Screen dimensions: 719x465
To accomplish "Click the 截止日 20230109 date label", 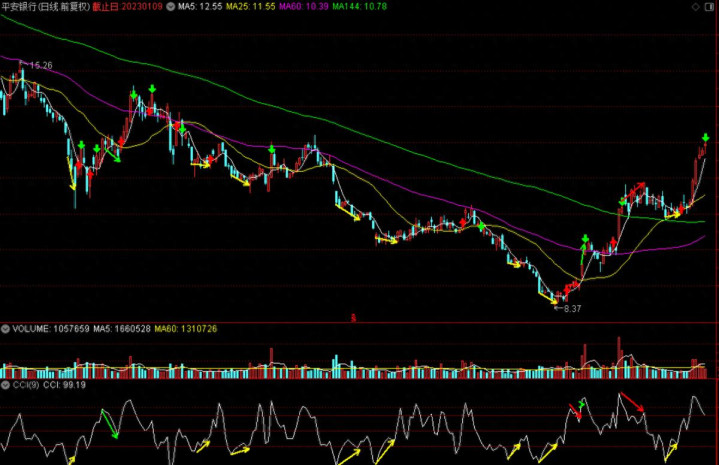I will [127, 7].
